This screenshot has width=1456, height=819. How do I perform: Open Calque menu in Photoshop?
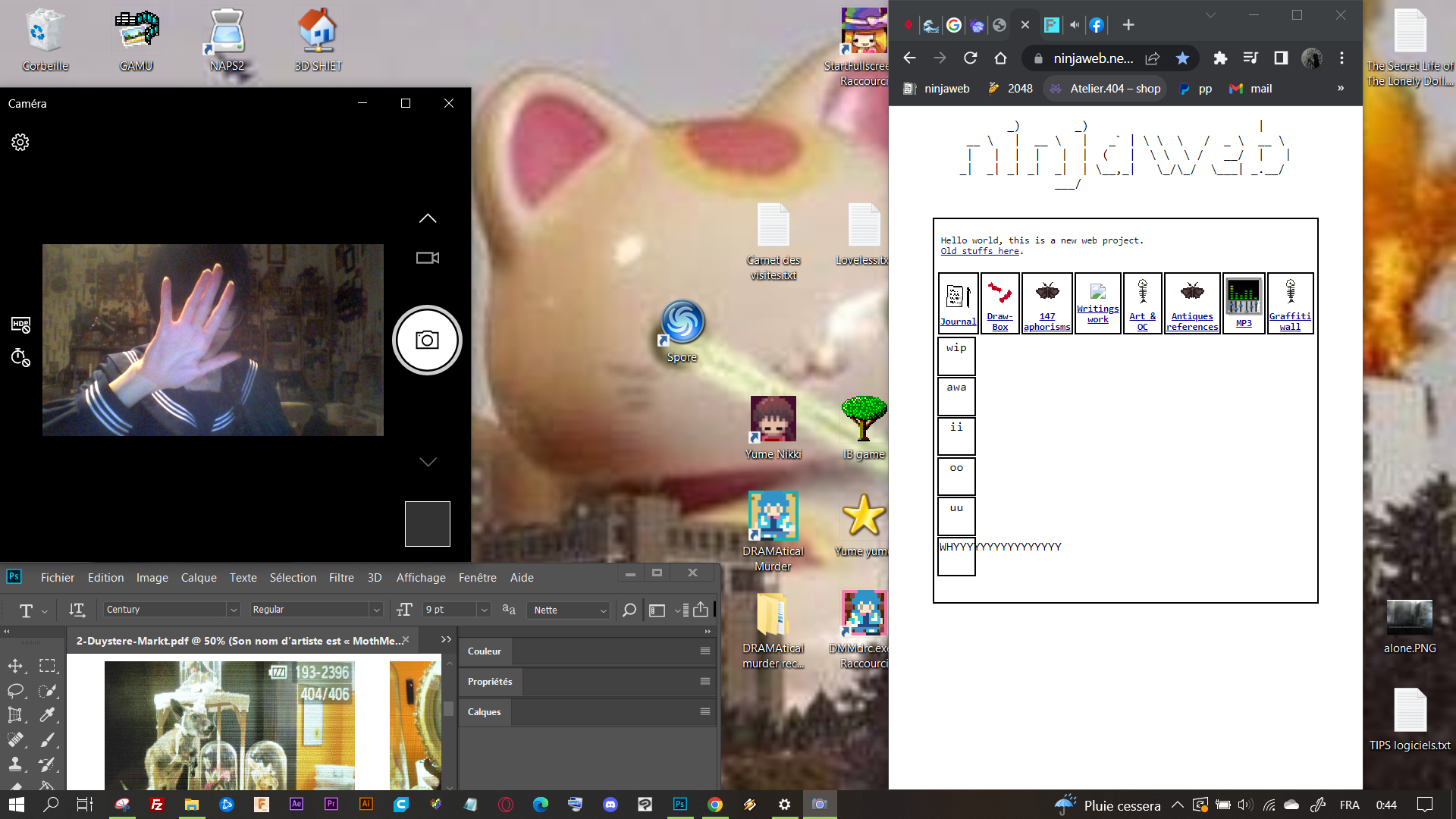[x=199, y=578]
